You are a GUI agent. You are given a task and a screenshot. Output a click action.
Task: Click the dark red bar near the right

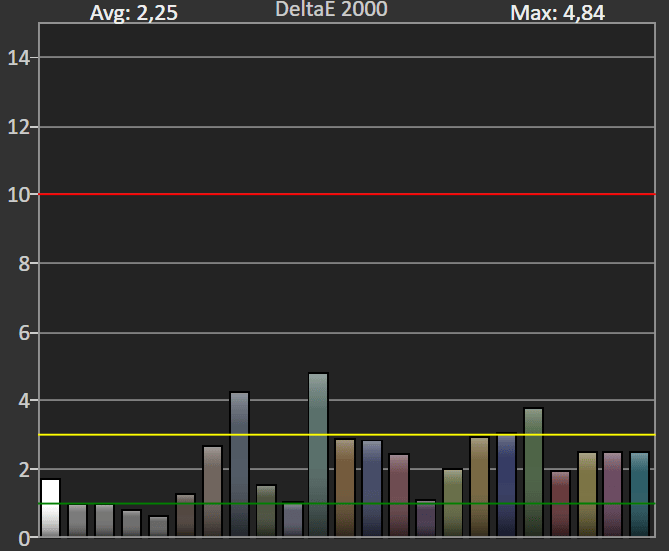(560, 504)
